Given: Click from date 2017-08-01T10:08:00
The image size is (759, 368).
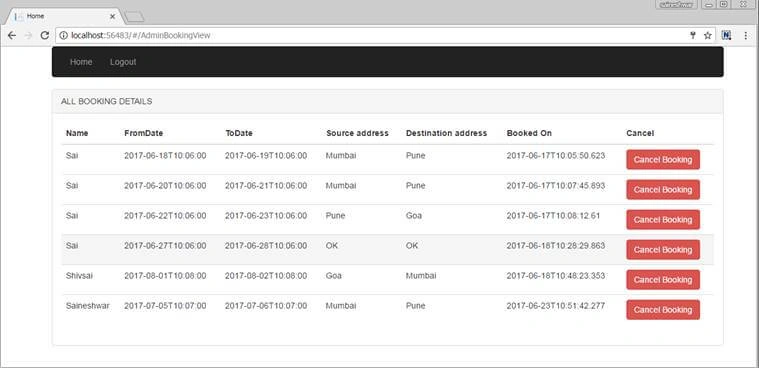Looking at the screenshot, I should 165,276.
